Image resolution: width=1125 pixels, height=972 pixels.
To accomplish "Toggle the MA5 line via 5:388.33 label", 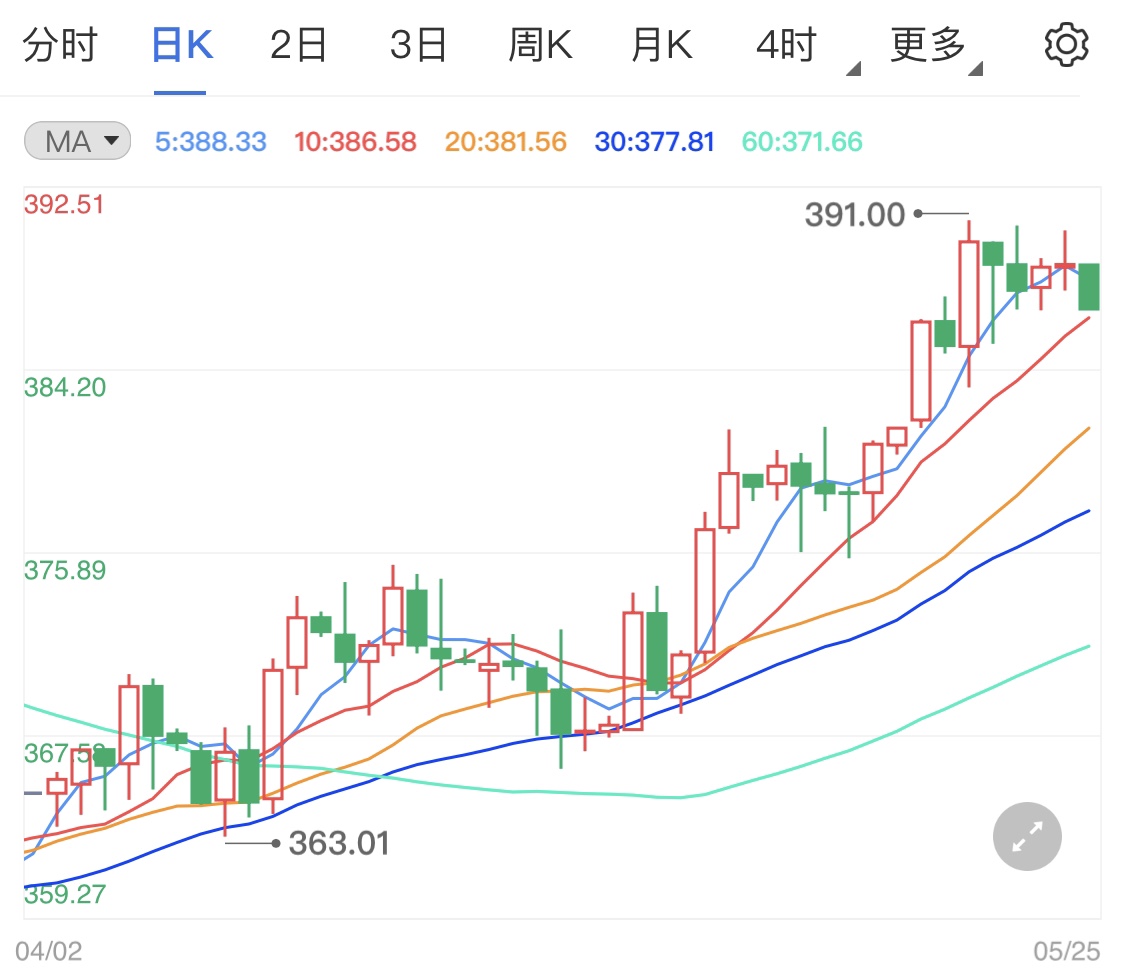I will tap(210, 141).
